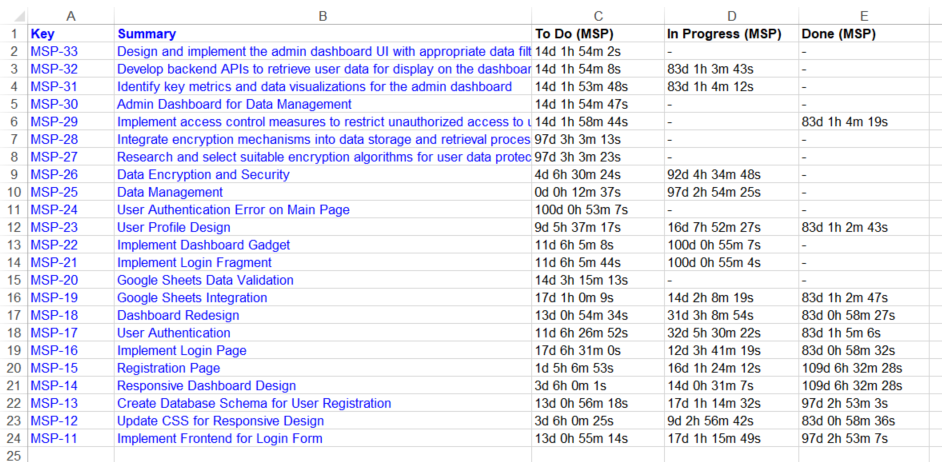Open the MSP-27 issue link
This screenshot has height=462, width=942.
click(54, 157)
